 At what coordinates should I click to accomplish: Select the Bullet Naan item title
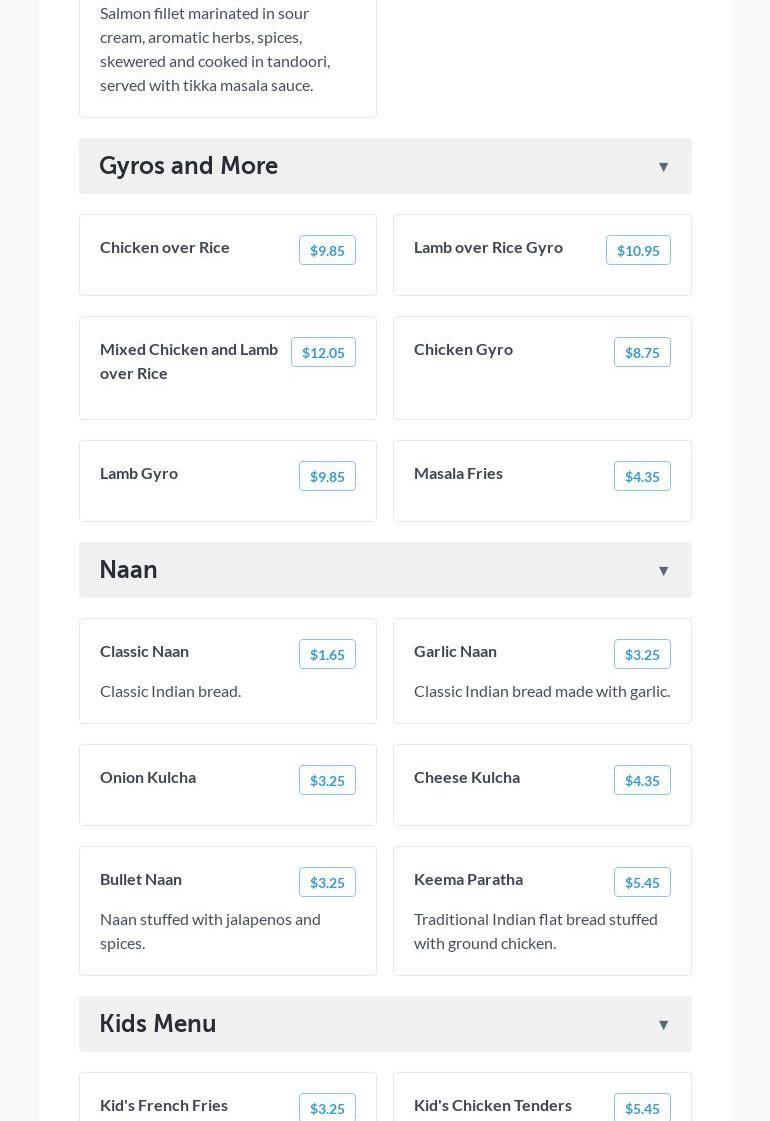141,879
